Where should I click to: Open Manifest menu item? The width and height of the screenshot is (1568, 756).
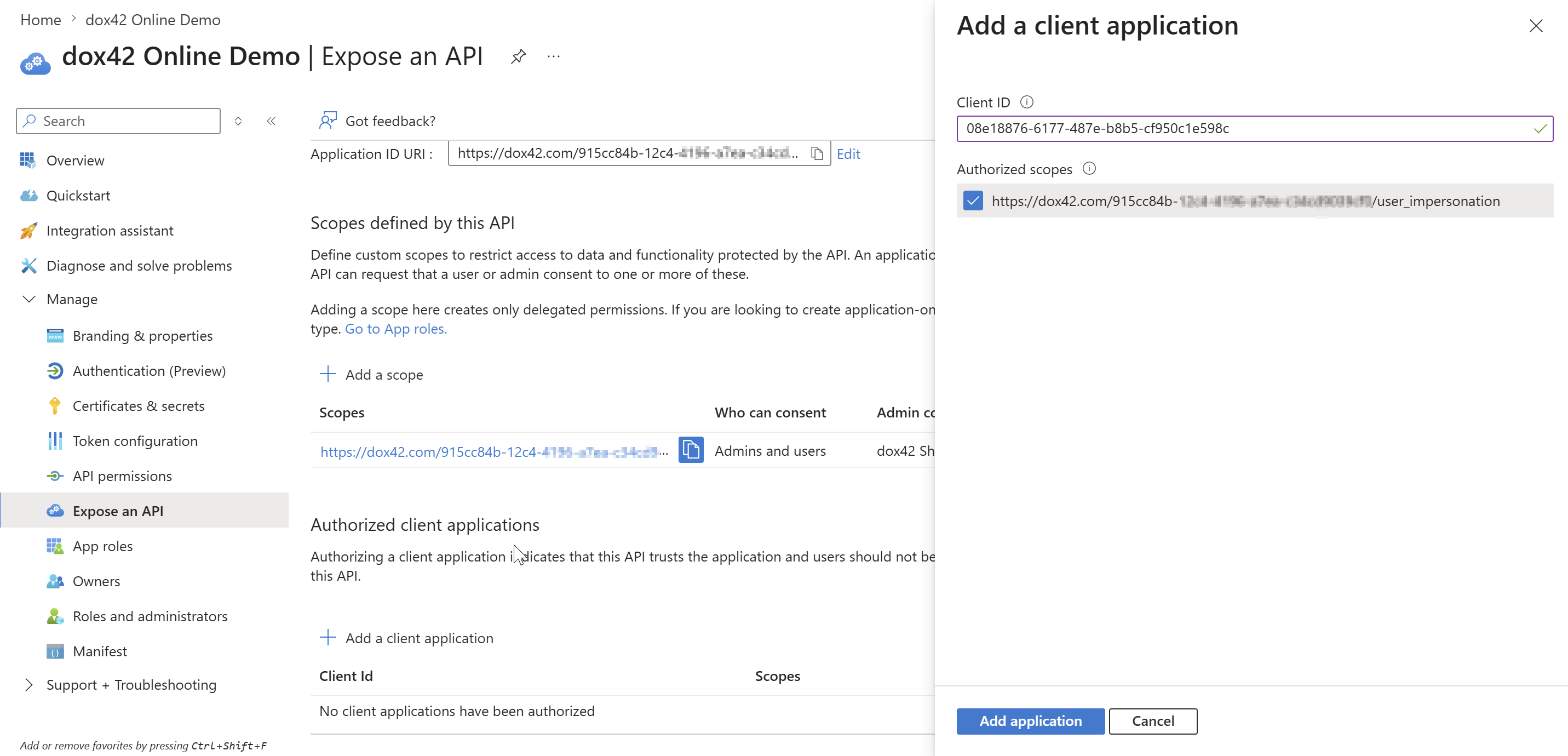pos(99,651)
